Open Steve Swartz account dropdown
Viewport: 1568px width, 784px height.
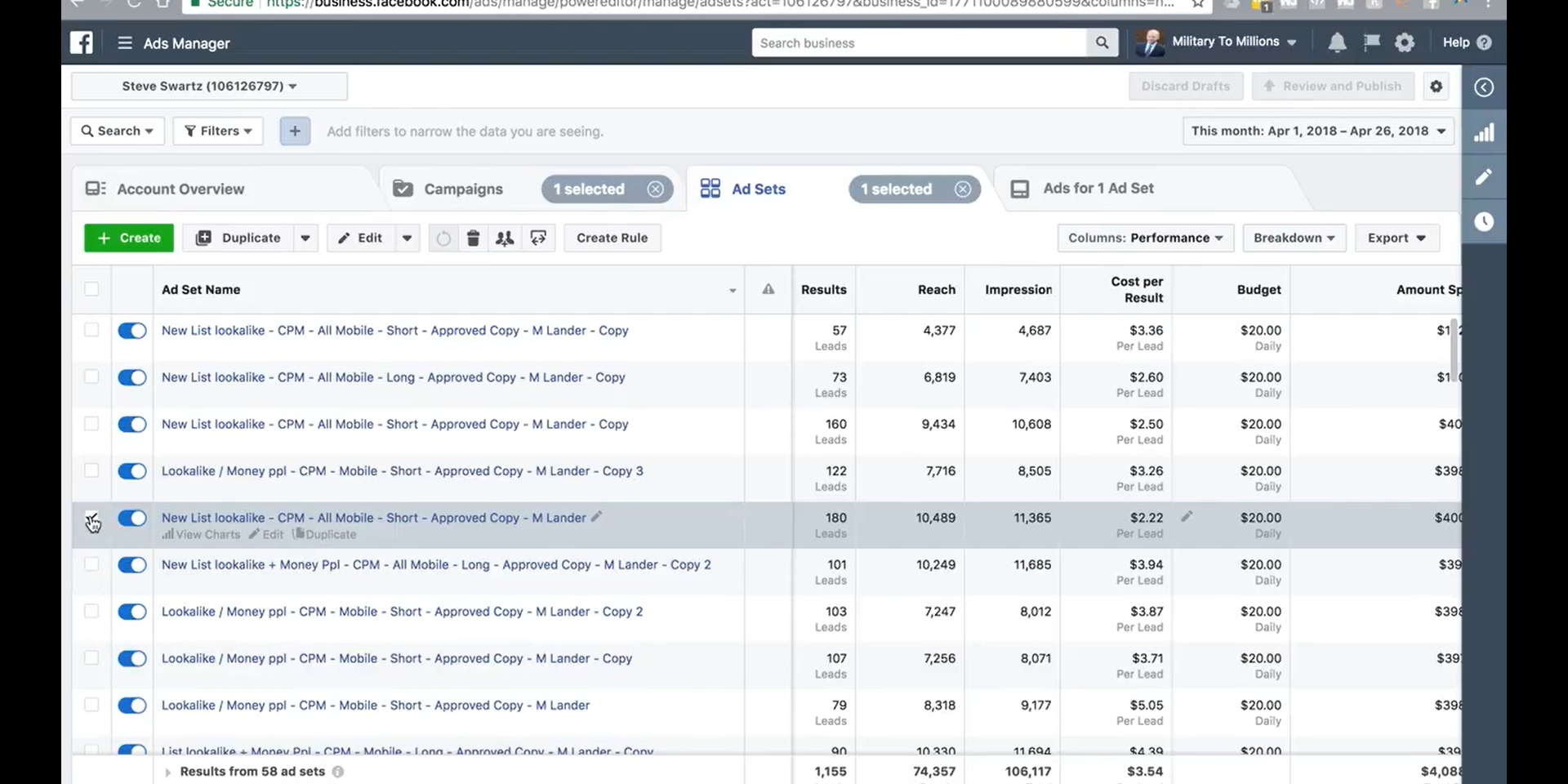pyautogui.click(x=209, y=86)
